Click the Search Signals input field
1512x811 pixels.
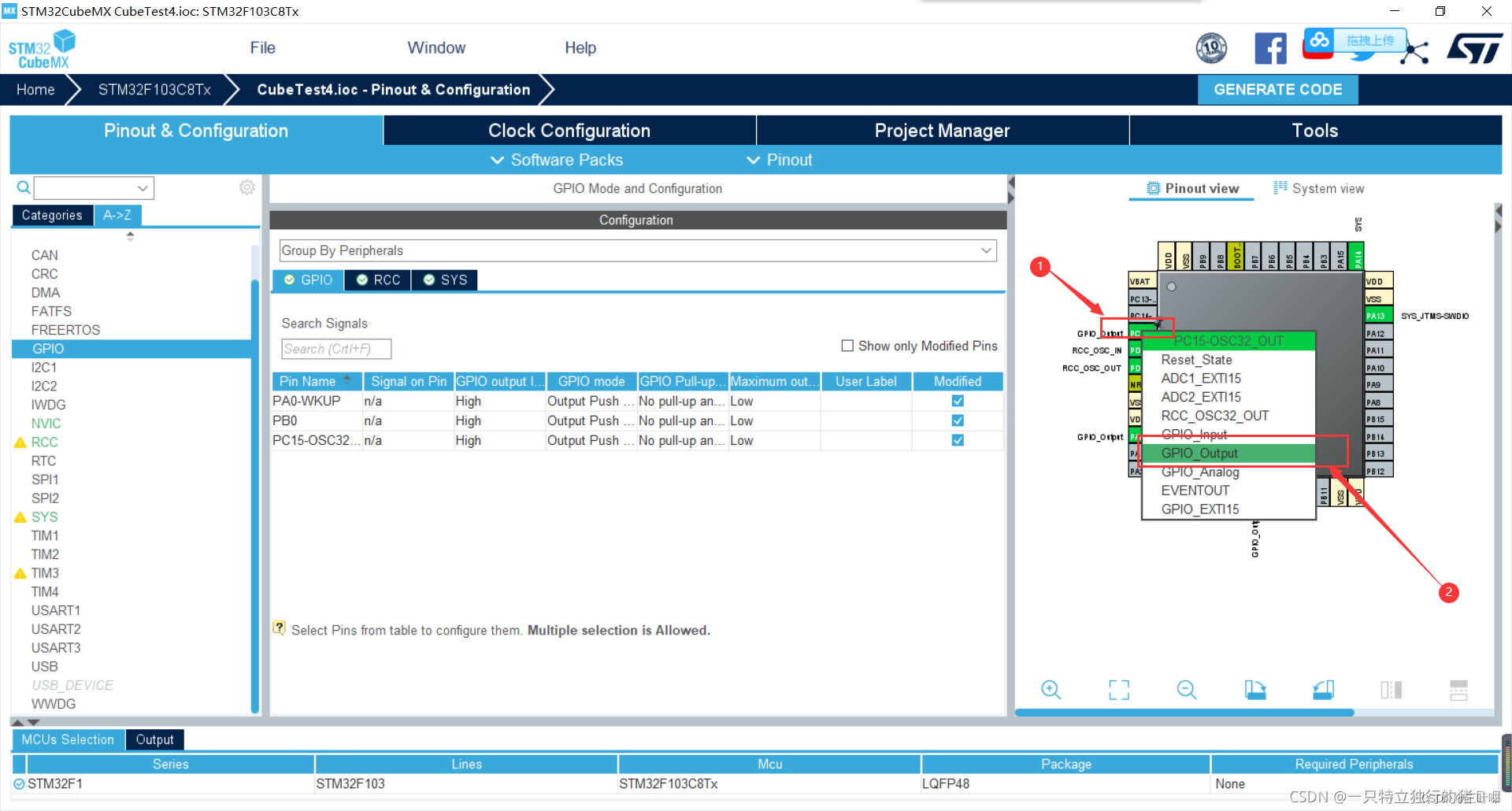(336, 349)
